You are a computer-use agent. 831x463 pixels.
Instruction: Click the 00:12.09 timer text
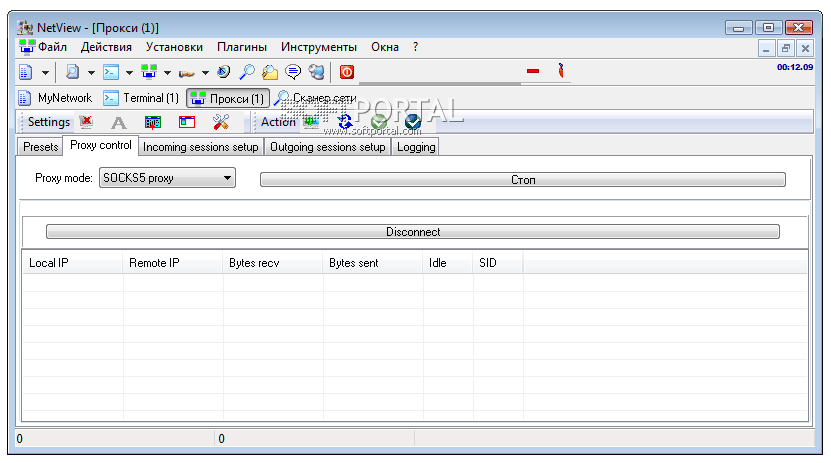(x=795, y=67)
